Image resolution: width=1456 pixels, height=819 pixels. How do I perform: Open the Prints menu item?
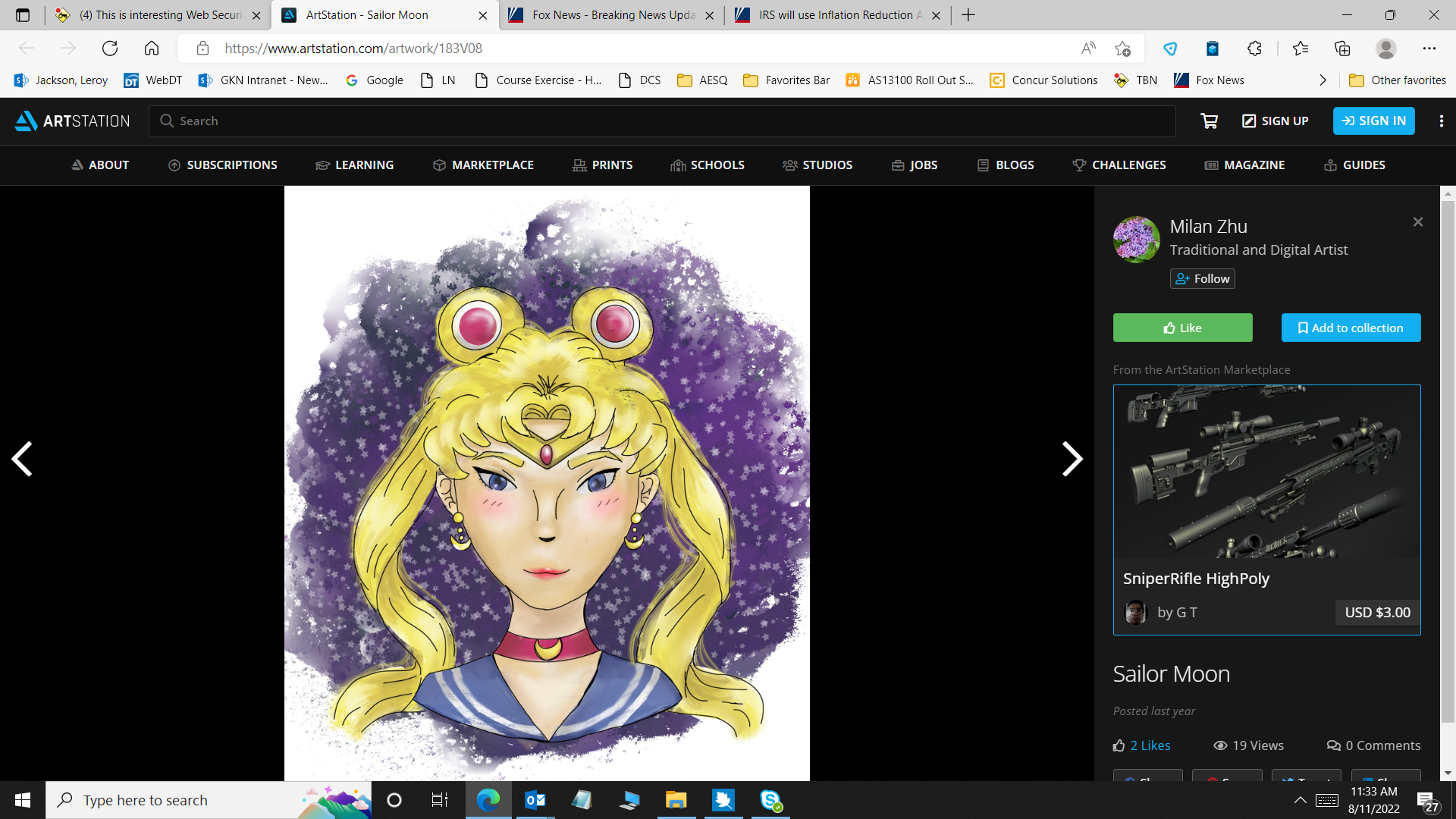[x=602, y=165]
